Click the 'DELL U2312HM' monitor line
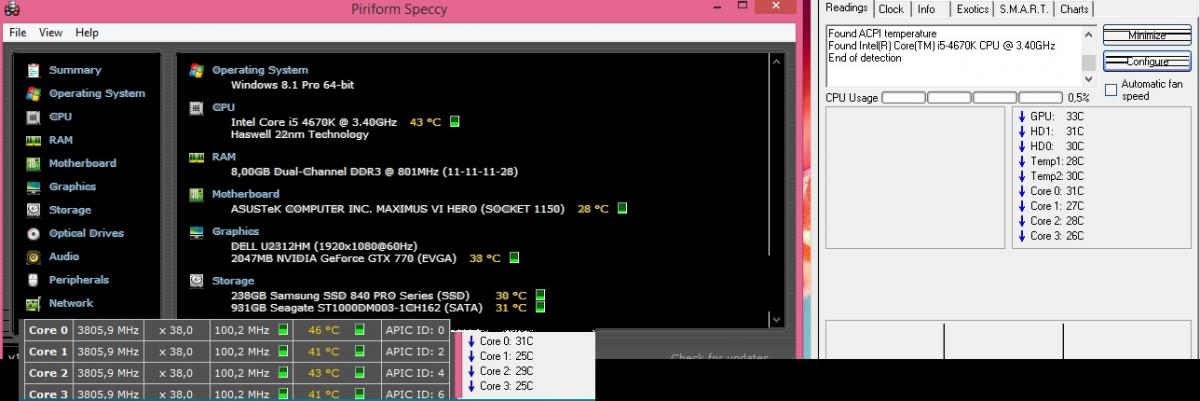1200x401 pixels. click(324, 246)
